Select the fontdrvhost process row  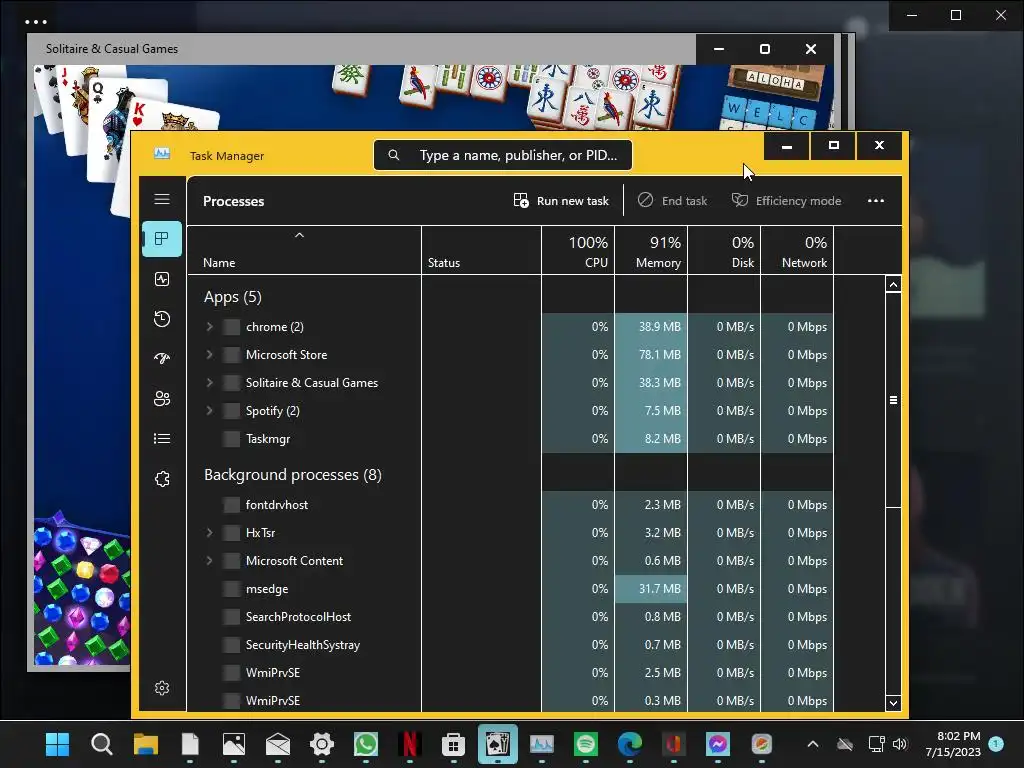click(511, 505)
